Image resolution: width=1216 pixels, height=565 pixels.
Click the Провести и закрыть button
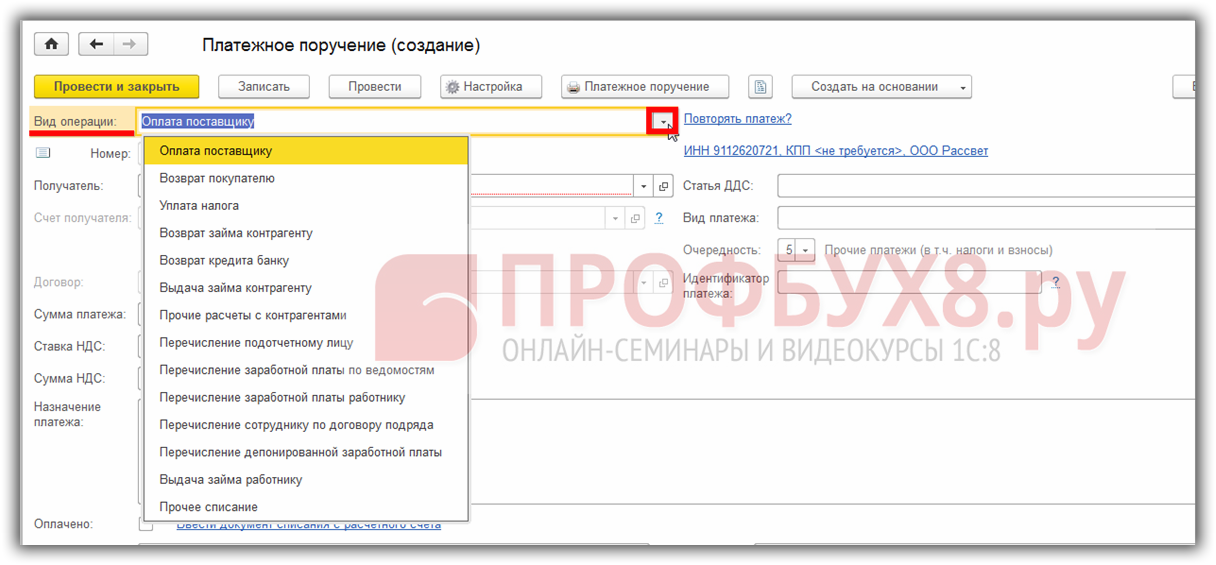point(116,87)
